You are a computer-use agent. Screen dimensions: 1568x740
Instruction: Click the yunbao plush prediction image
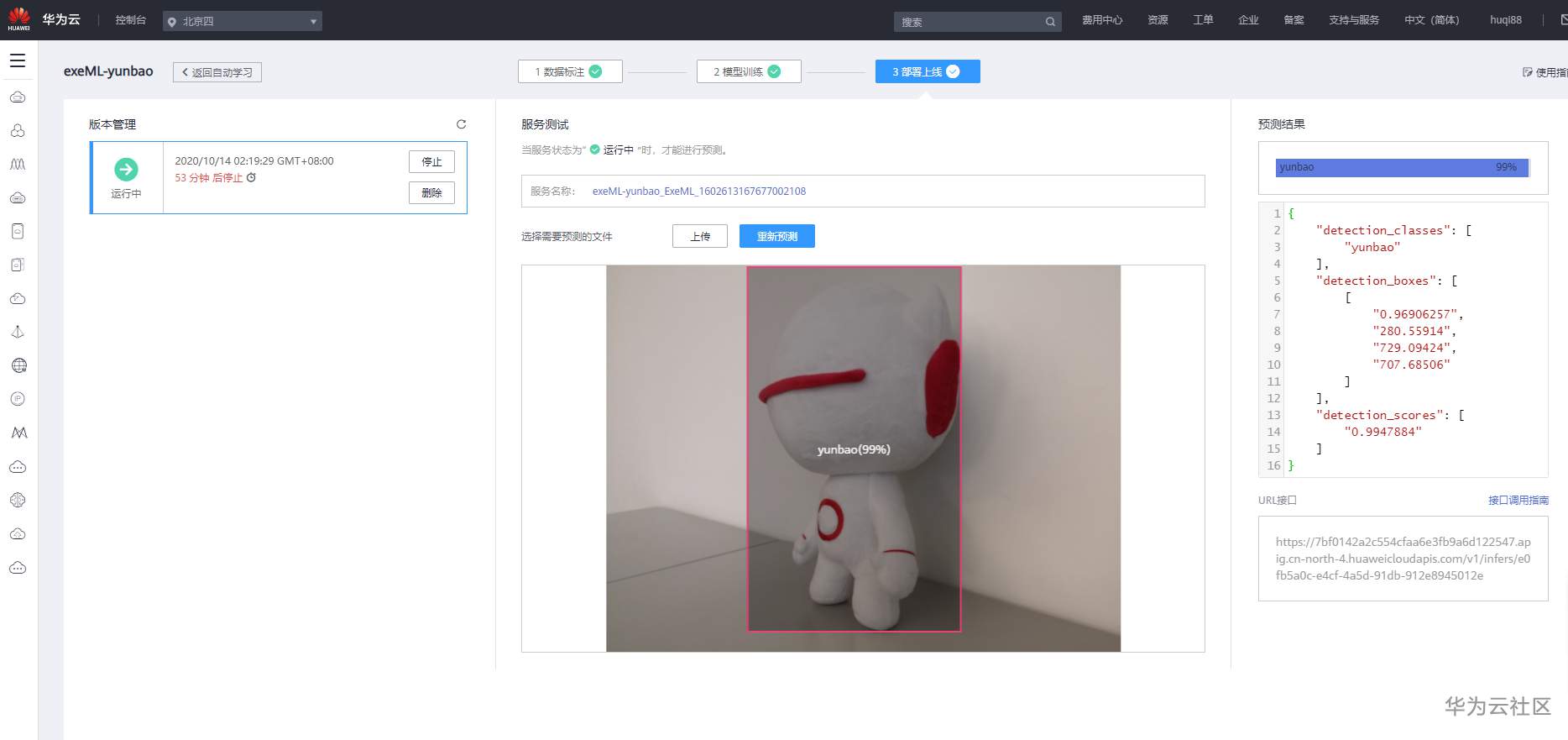863,459
